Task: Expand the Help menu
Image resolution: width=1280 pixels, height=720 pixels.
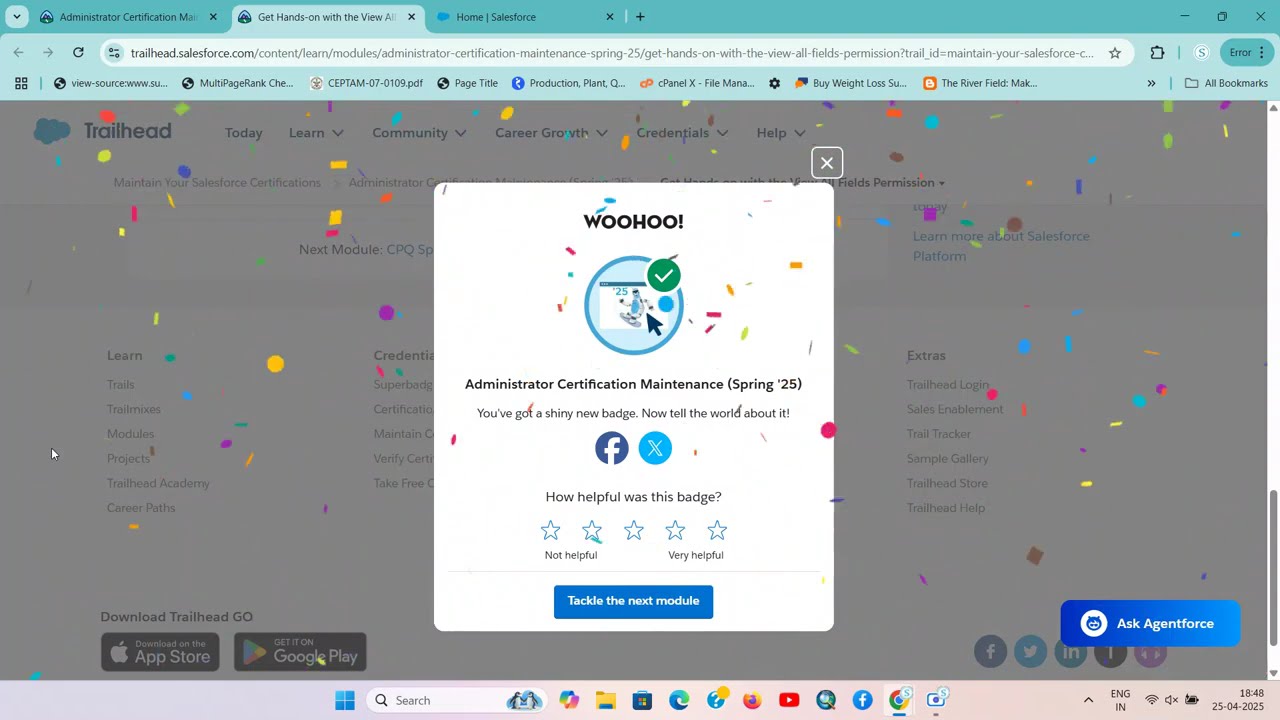Action: click(x=781, y=132)
